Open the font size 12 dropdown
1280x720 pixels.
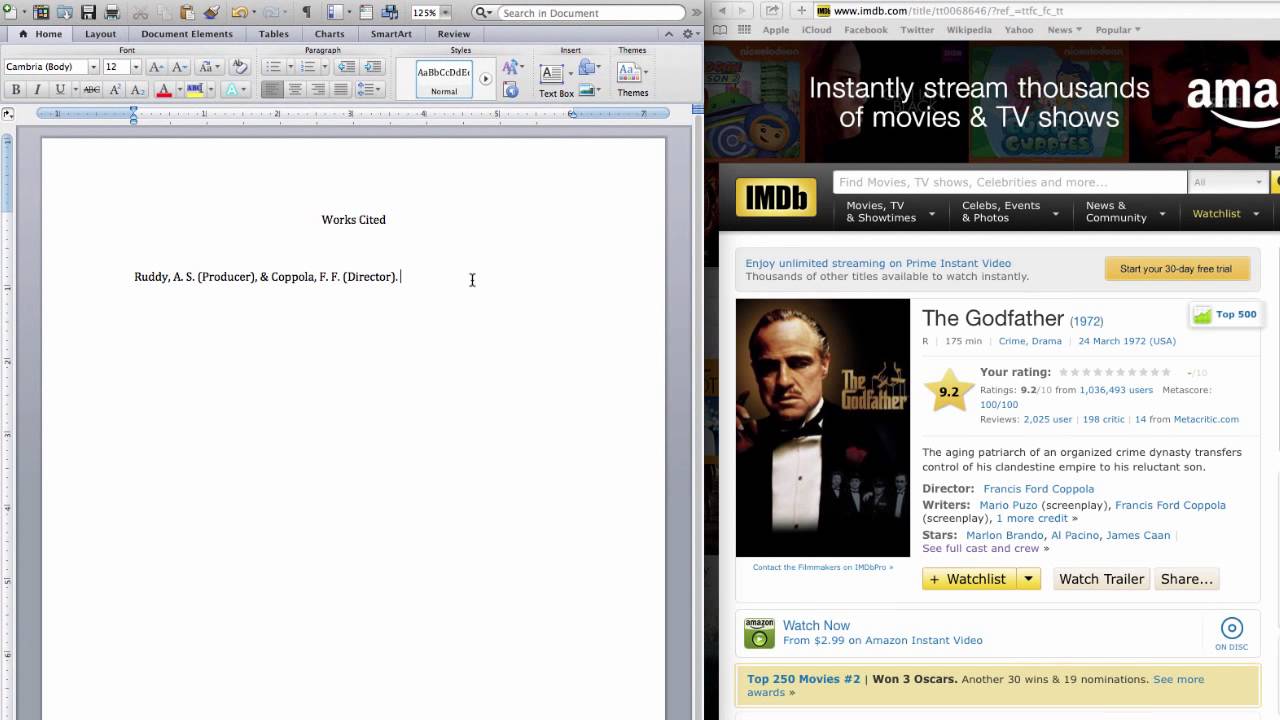(x=136, y=67)
